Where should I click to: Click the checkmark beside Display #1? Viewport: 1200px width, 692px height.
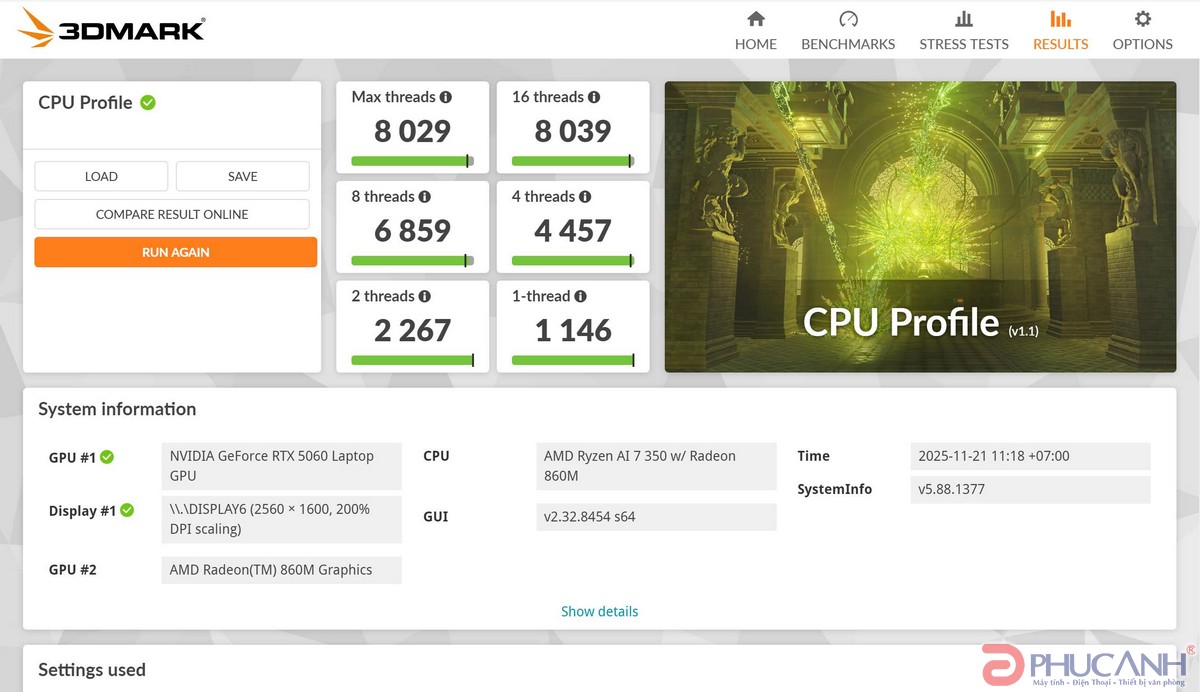127,510
